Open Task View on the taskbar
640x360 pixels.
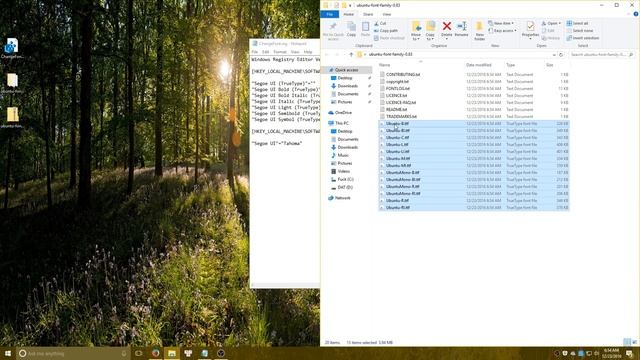pos(138,353)
